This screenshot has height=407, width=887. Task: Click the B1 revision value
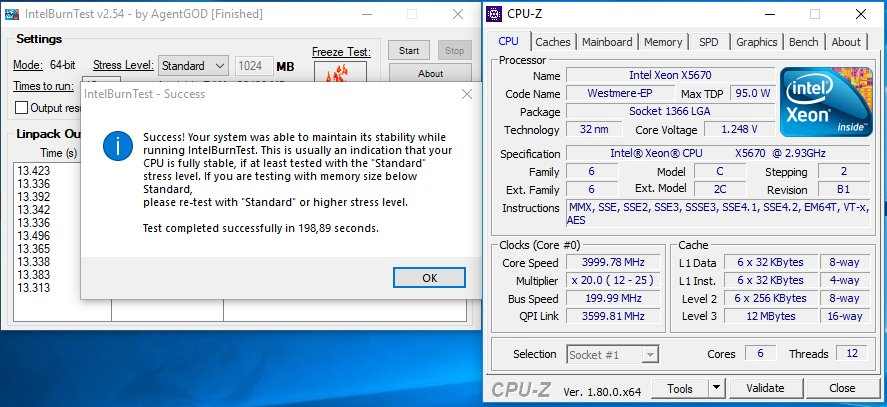click(x=843, y=190)
